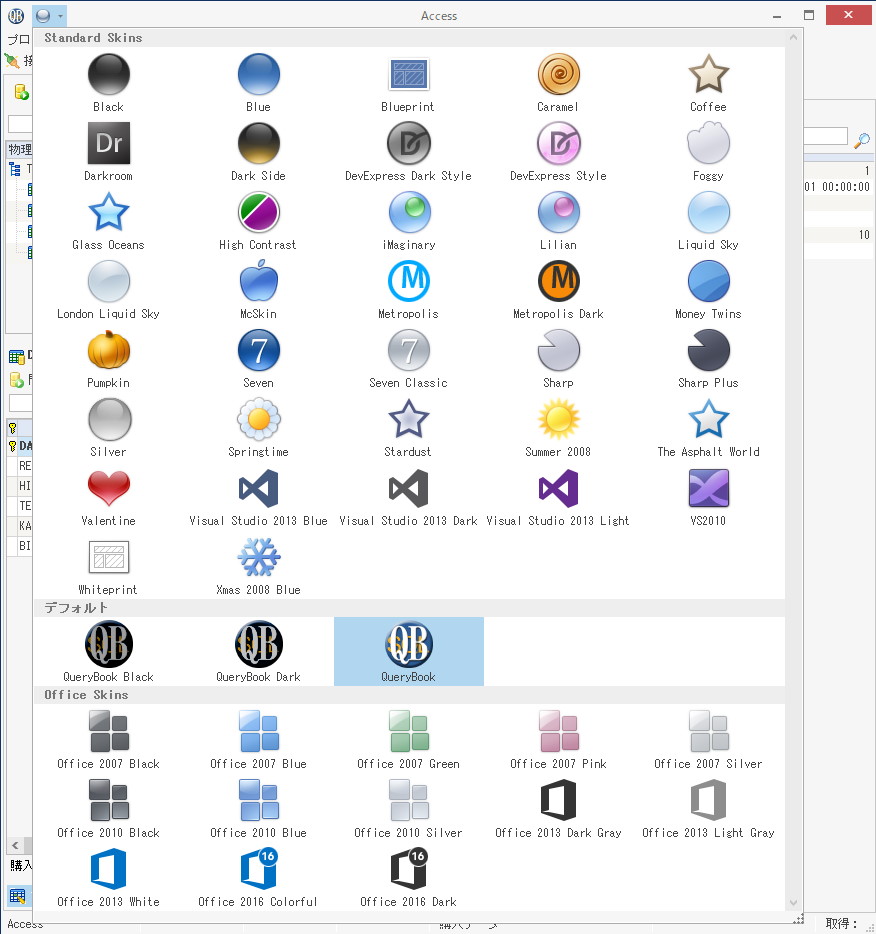The image size is (876, 934).
Task: Choose Office 2016 Dark skin
Action: pos(409,877)
